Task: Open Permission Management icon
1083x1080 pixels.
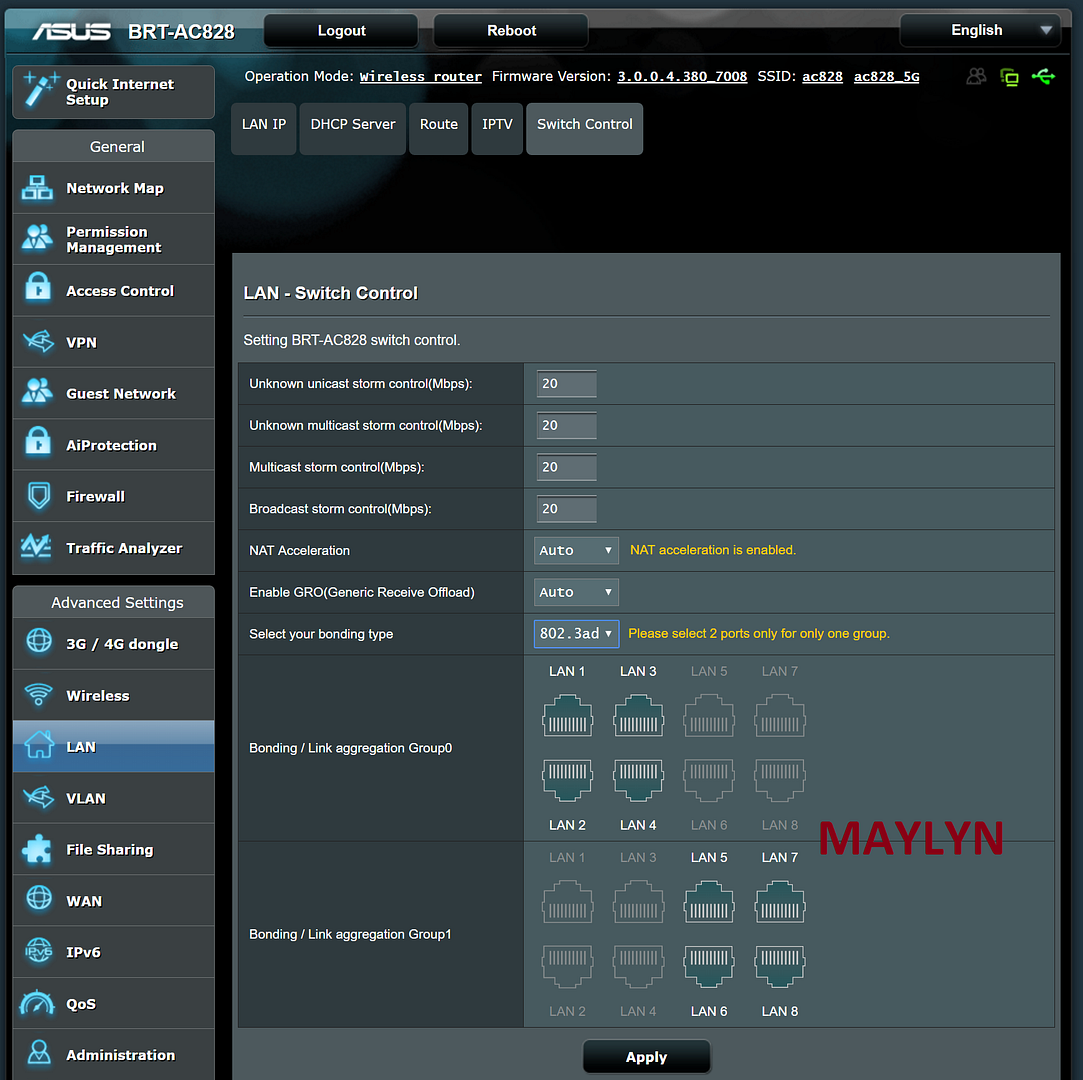Action: 37,238
